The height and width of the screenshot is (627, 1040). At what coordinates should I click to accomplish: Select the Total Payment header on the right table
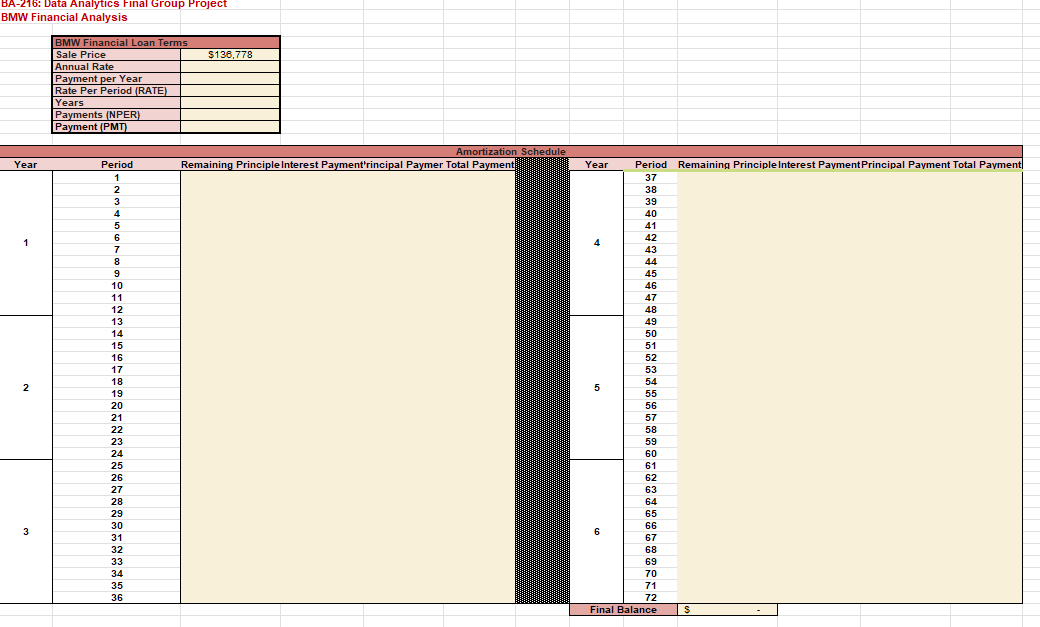click(980, 165)
